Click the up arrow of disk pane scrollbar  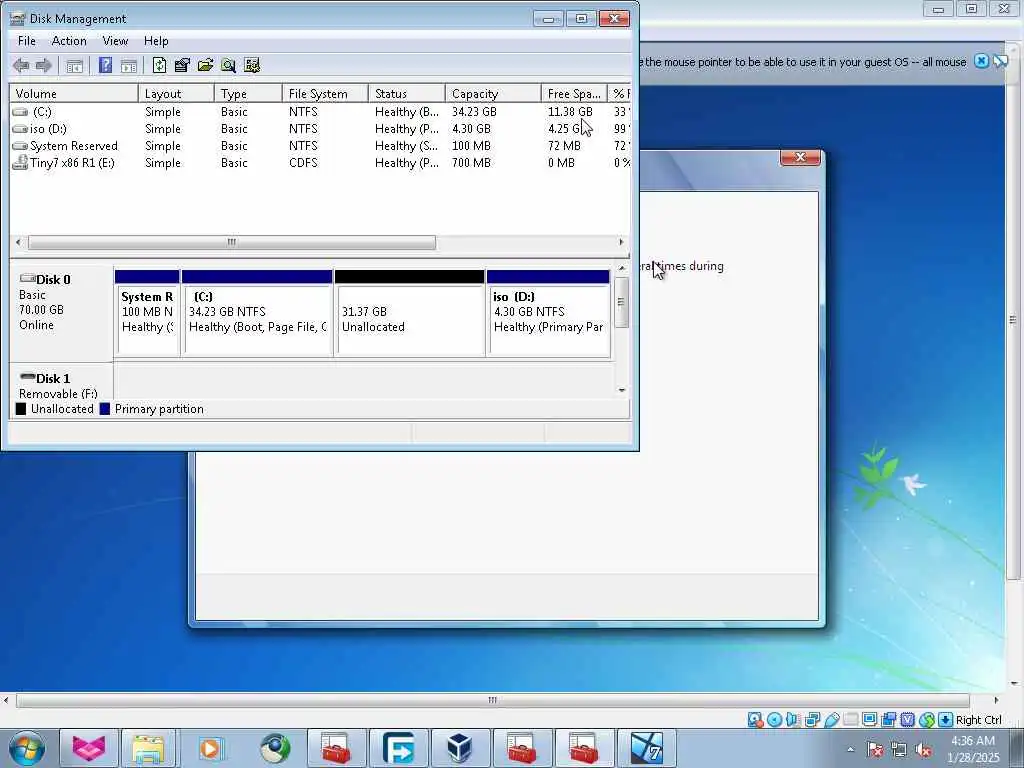[622, 268]
